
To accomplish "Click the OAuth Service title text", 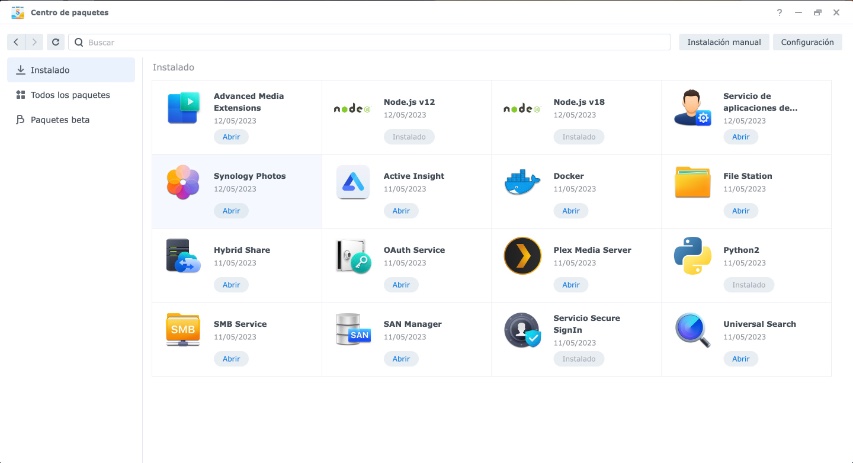I will point(414,250).
